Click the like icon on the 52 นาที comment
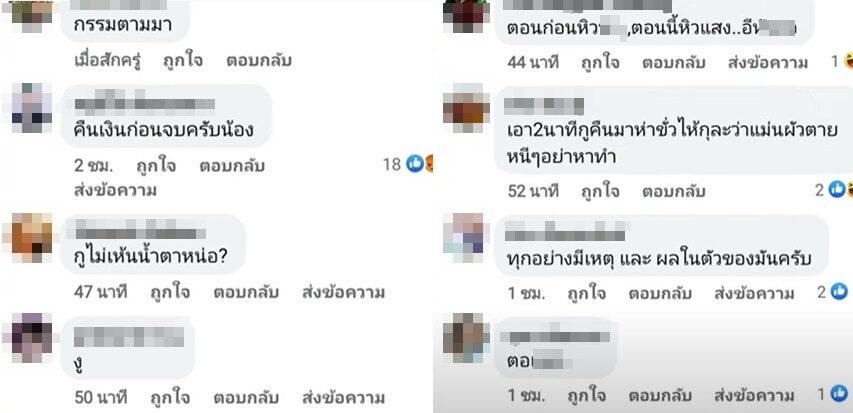This screenshot has width=853, height=413. coord(836,189)
